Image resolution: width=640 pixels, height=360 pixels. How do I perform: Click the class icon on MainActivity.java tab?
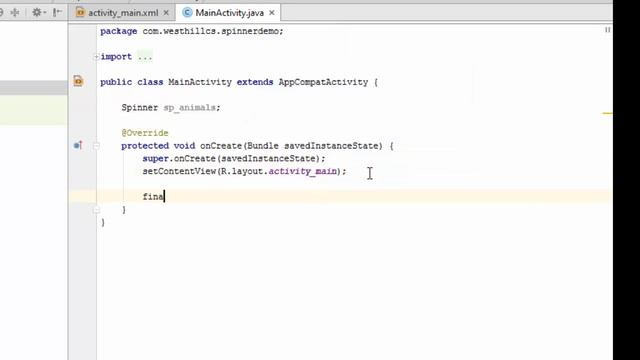[x=187, y=13]
